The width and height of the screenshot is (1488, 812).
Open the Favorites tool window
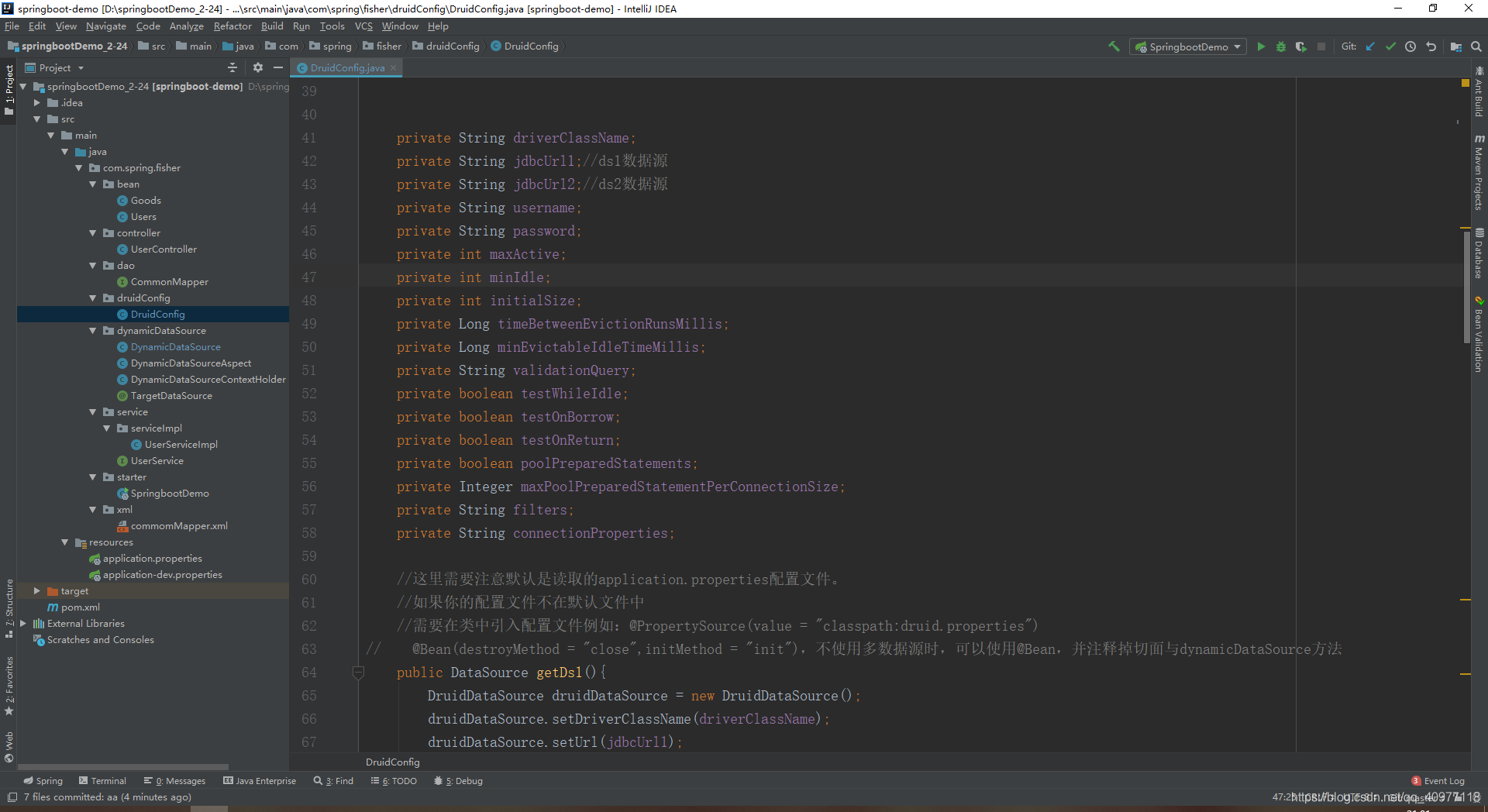point(9,686)
